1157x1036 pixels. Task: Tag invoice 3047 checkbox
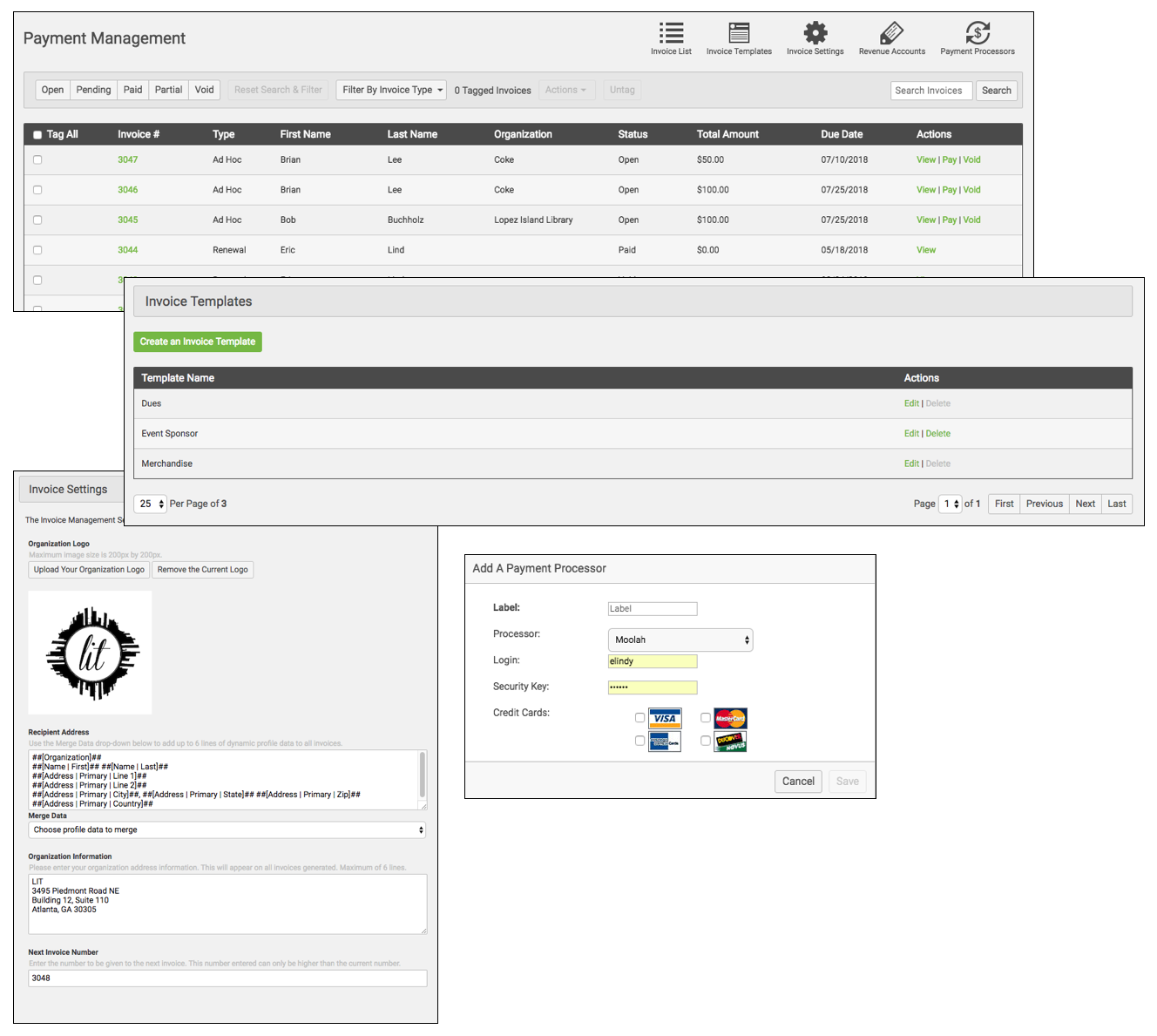37,159
